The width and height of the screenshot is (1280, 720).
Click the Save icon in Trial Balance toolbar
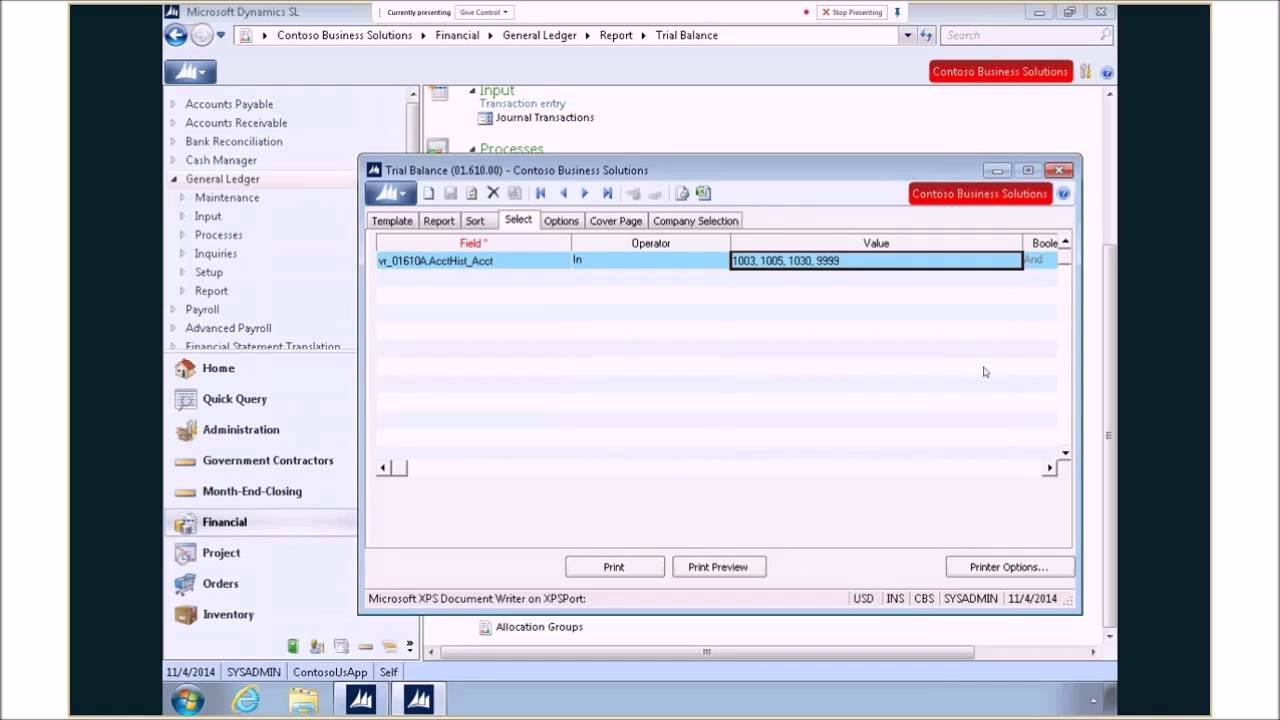pyautogui.click(x=450, y=193)
